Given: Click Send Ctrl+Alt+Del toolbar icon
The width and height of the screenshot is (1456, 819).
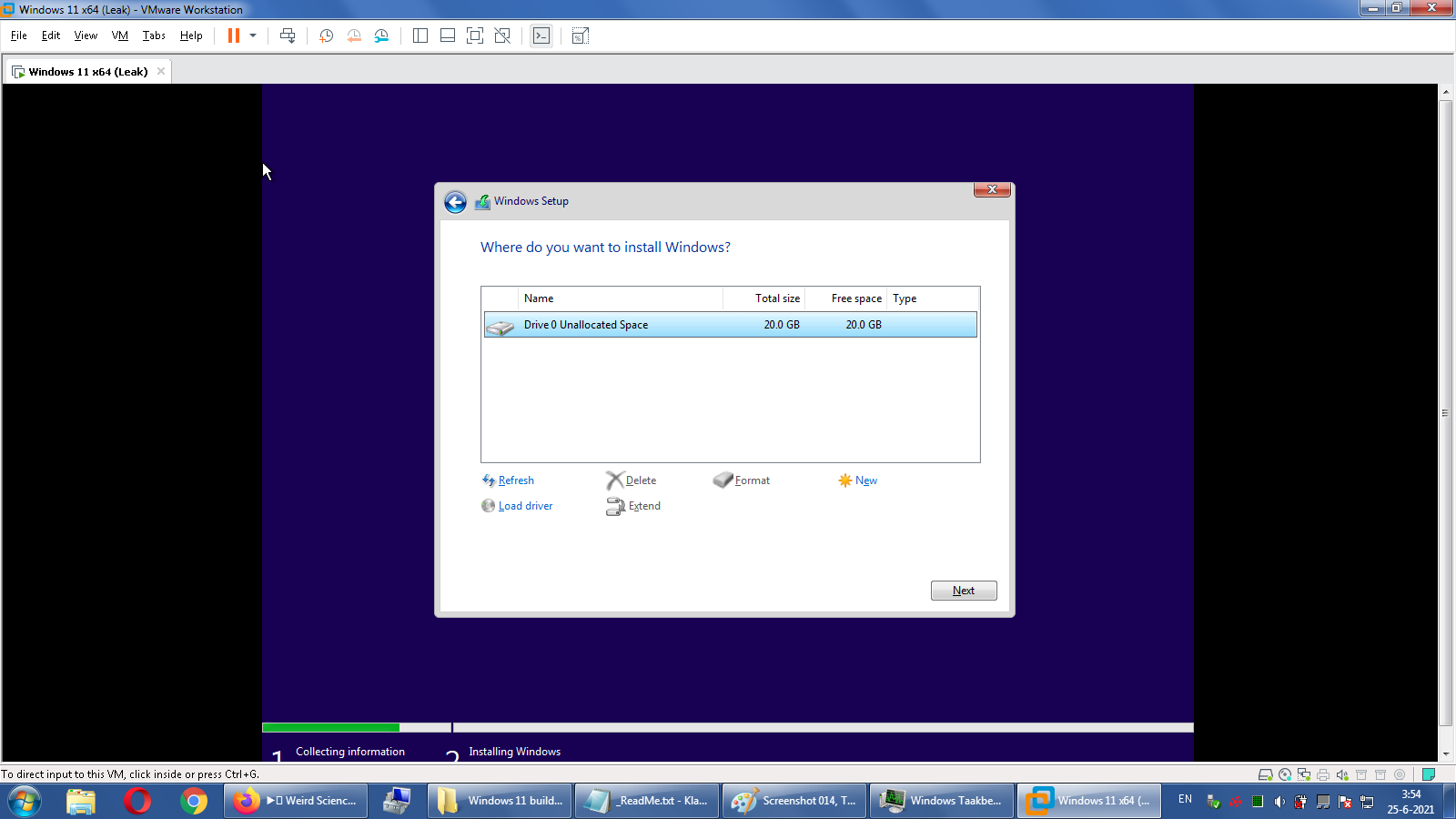Looking at the screenshot, I should 288,35.
